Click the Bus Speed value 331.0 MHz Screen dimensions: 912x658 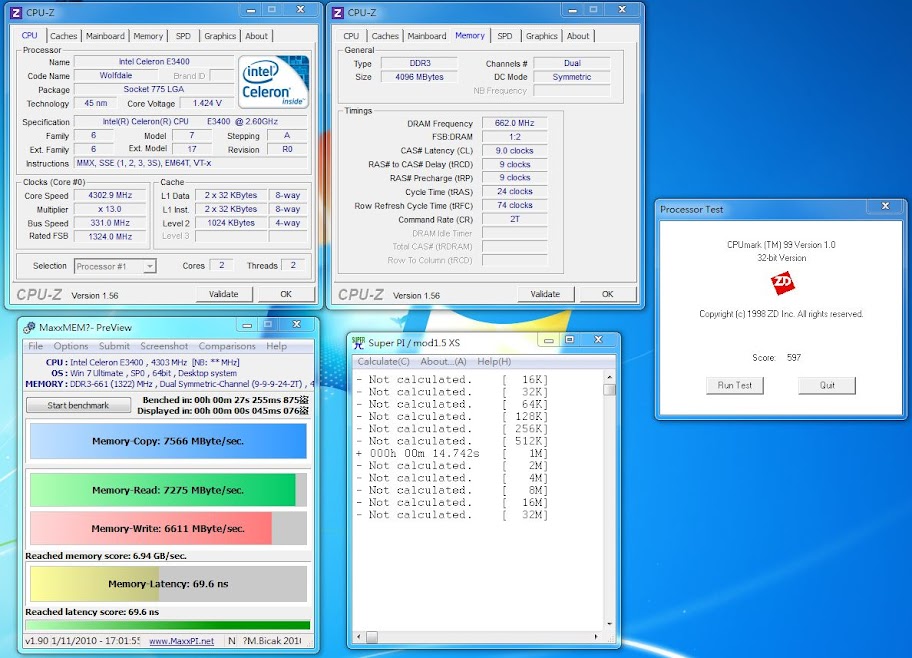pyautogui.click(x=110, y=223)
